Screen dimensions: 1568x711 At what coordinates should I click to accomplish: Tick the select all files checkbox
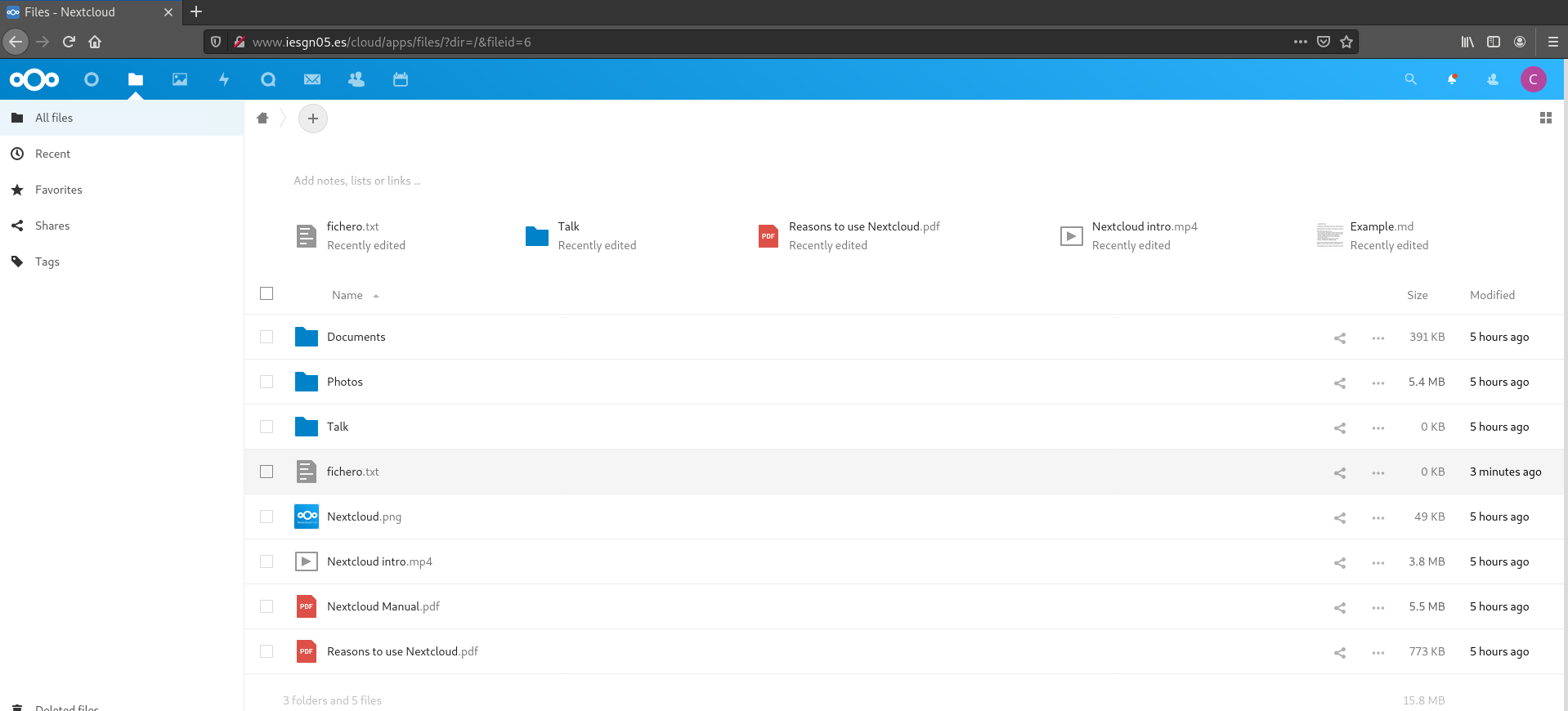pyautogui.click(x=267, y=294)
